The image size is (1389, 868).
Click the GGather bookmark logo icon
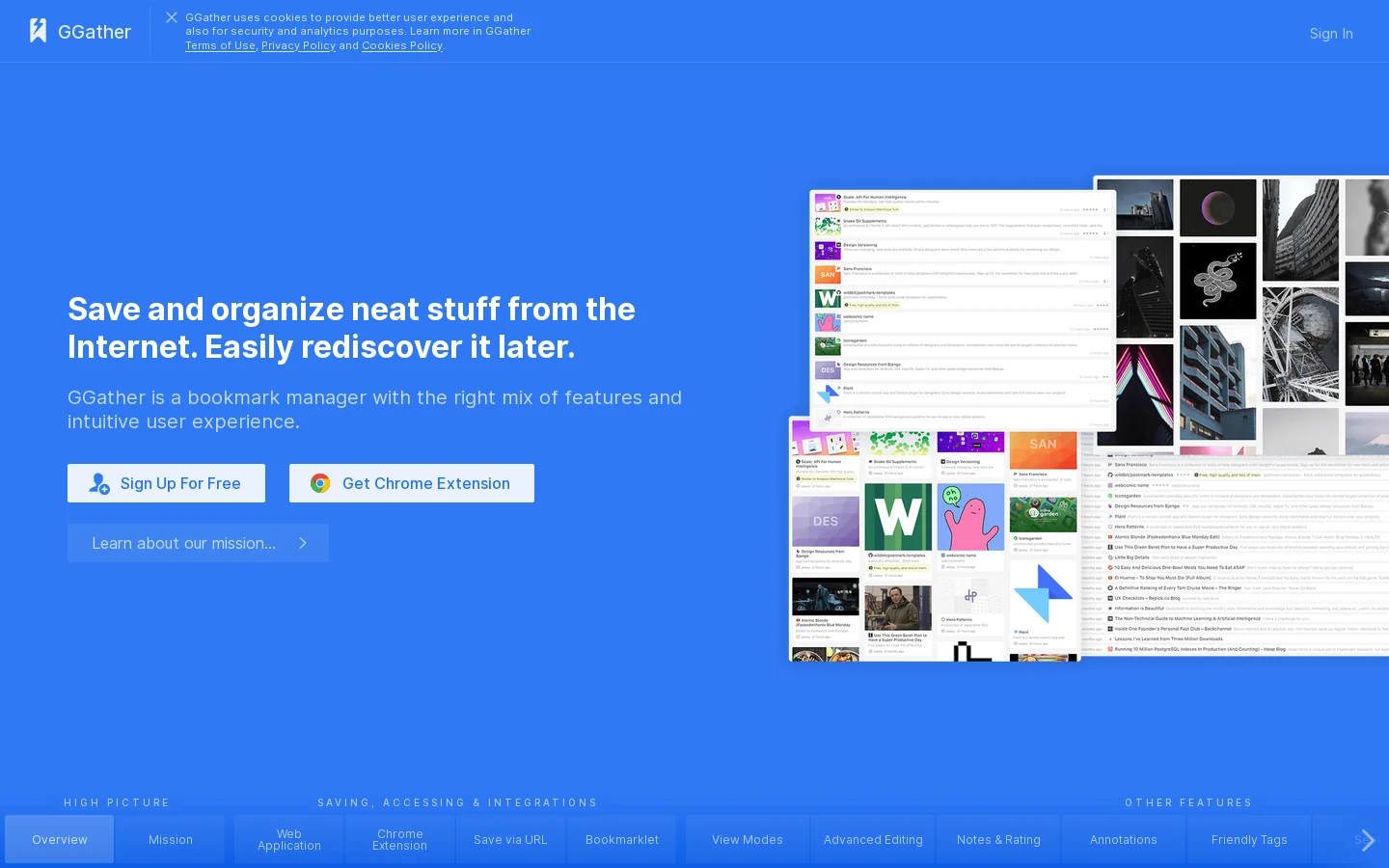38,31
